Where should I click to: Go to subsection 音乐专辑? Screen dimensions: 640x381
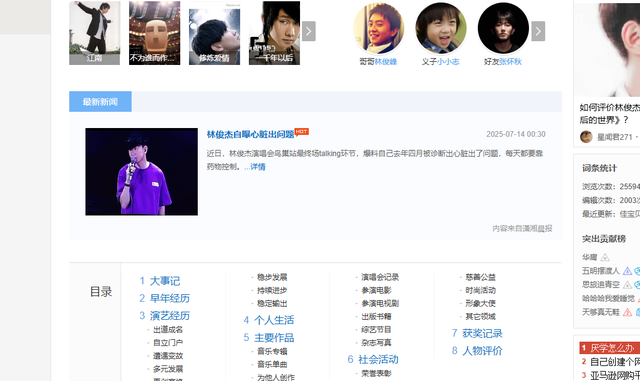(272, 351)
